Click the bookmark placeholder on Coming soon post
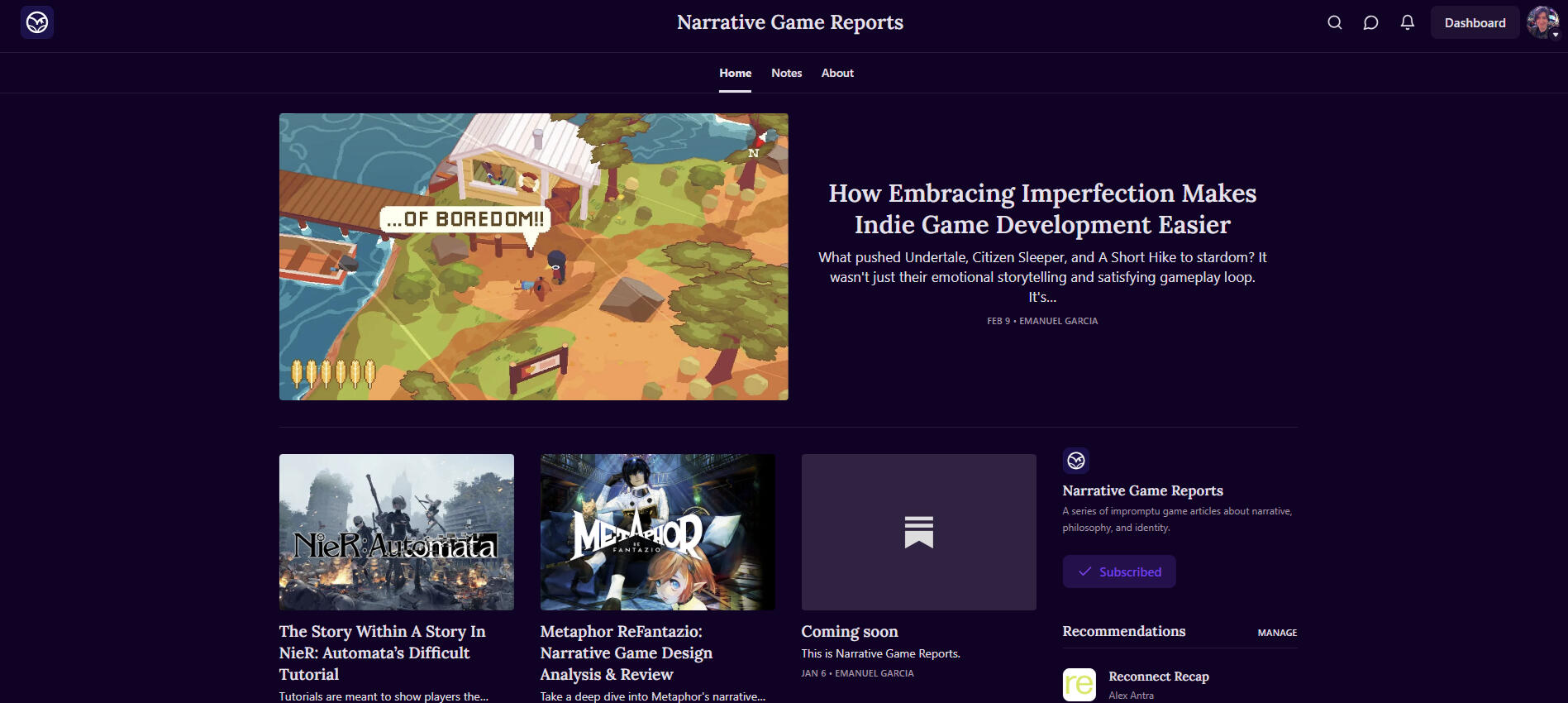1568x703 pixels. coord(918,532)
